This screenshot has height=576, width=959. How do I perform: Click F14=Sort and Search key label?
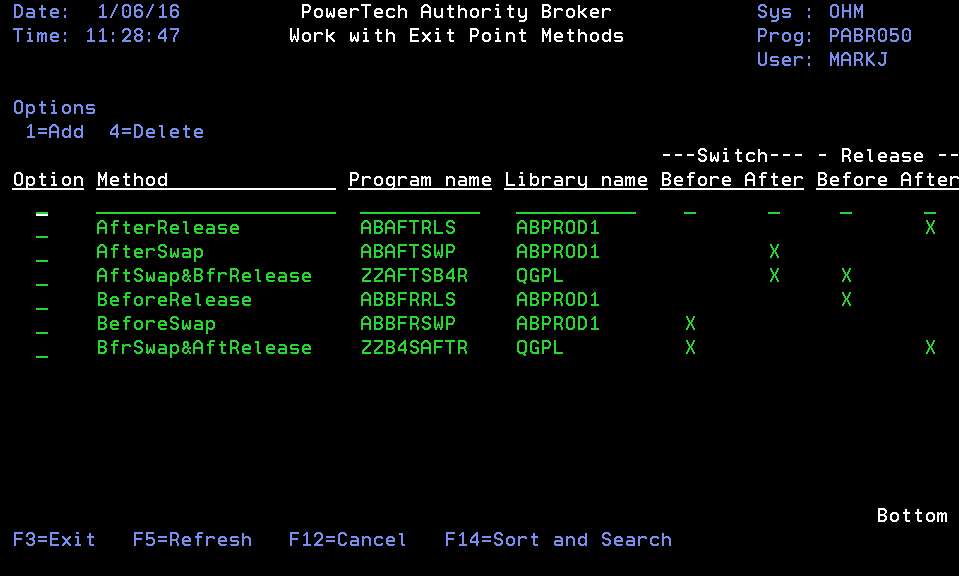(x=558, y=539)
